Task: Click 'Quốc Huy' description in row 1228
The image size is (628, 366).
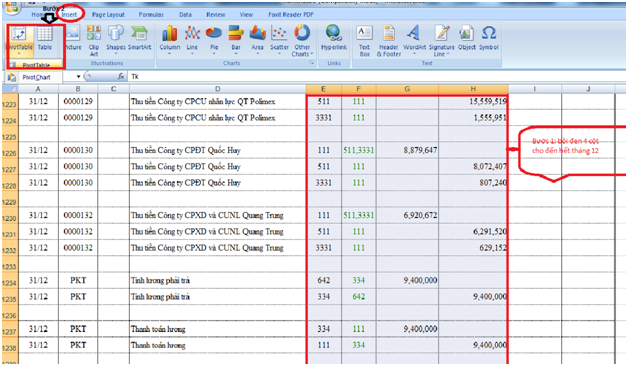Action: [x=217, y=183]
